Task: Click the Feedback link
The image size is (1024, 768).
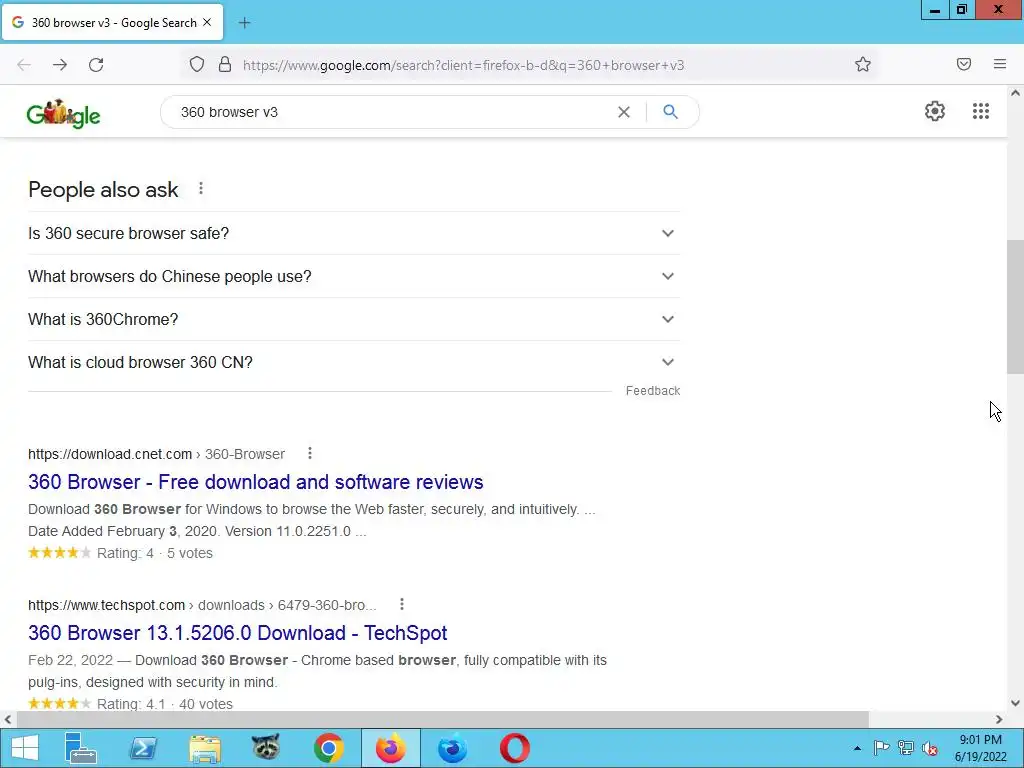Action: point(653,391)
